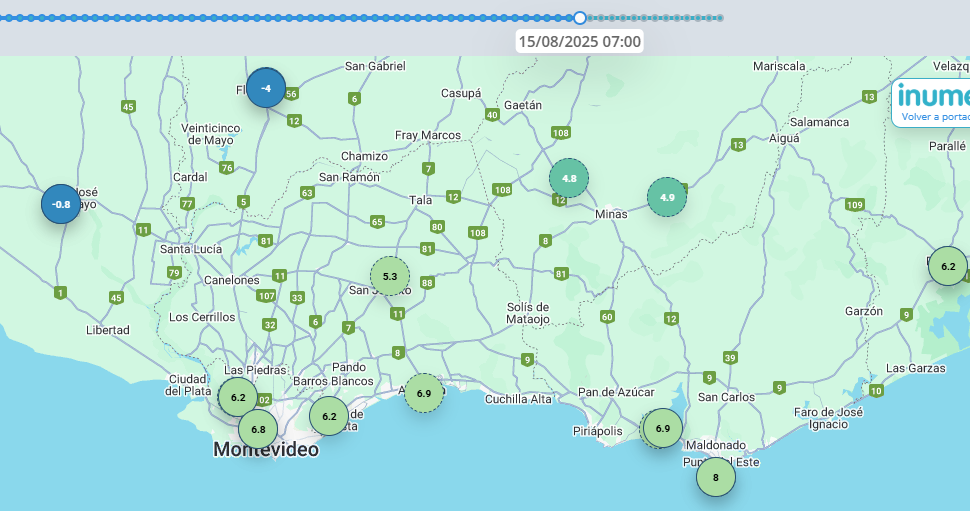The image size is (970, 511).
Task: Select the 6.9 marker near Piriápolis
Action: coord(662,428)
